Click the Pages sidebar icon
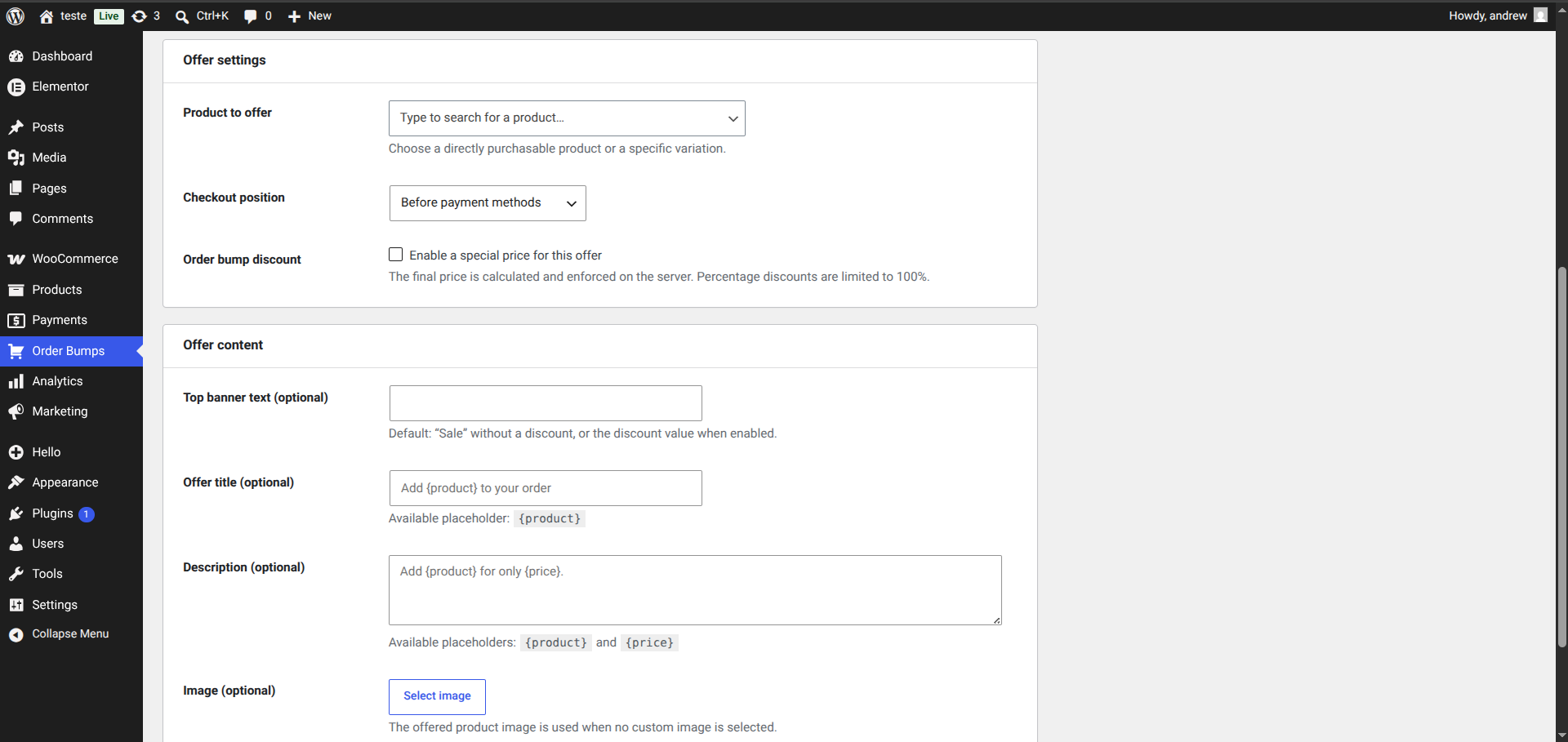Viewport: 1568px width, 742px height. pos(16,189)
